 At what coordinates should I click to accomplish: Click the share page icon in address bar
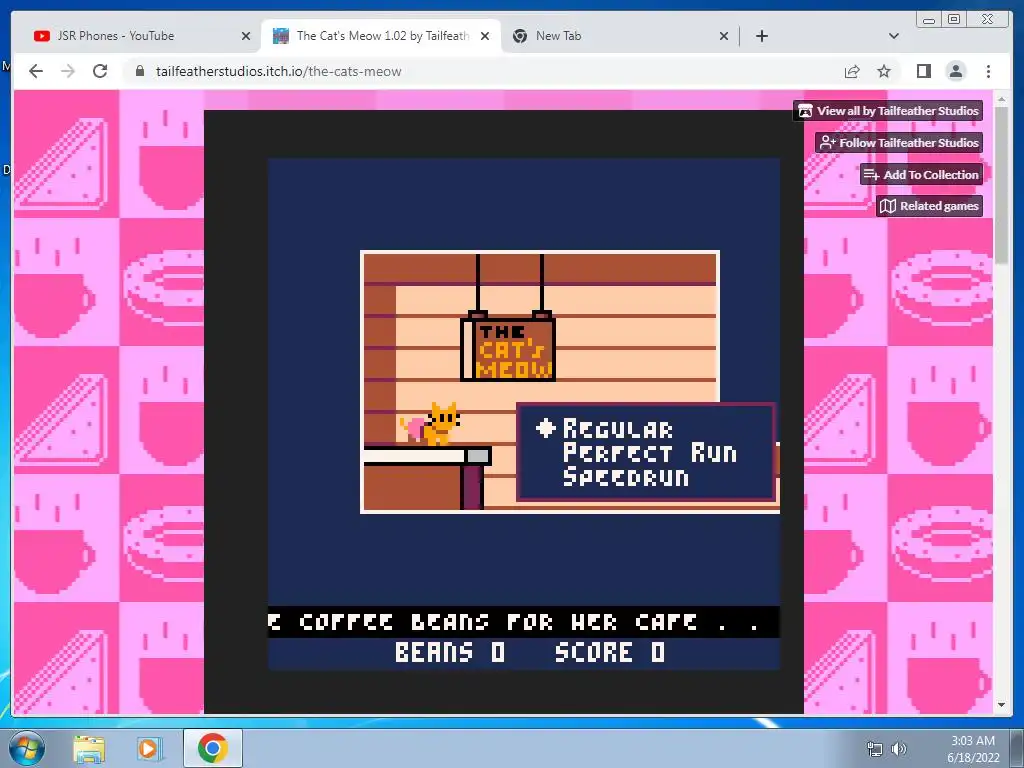[x=852, y=71]
